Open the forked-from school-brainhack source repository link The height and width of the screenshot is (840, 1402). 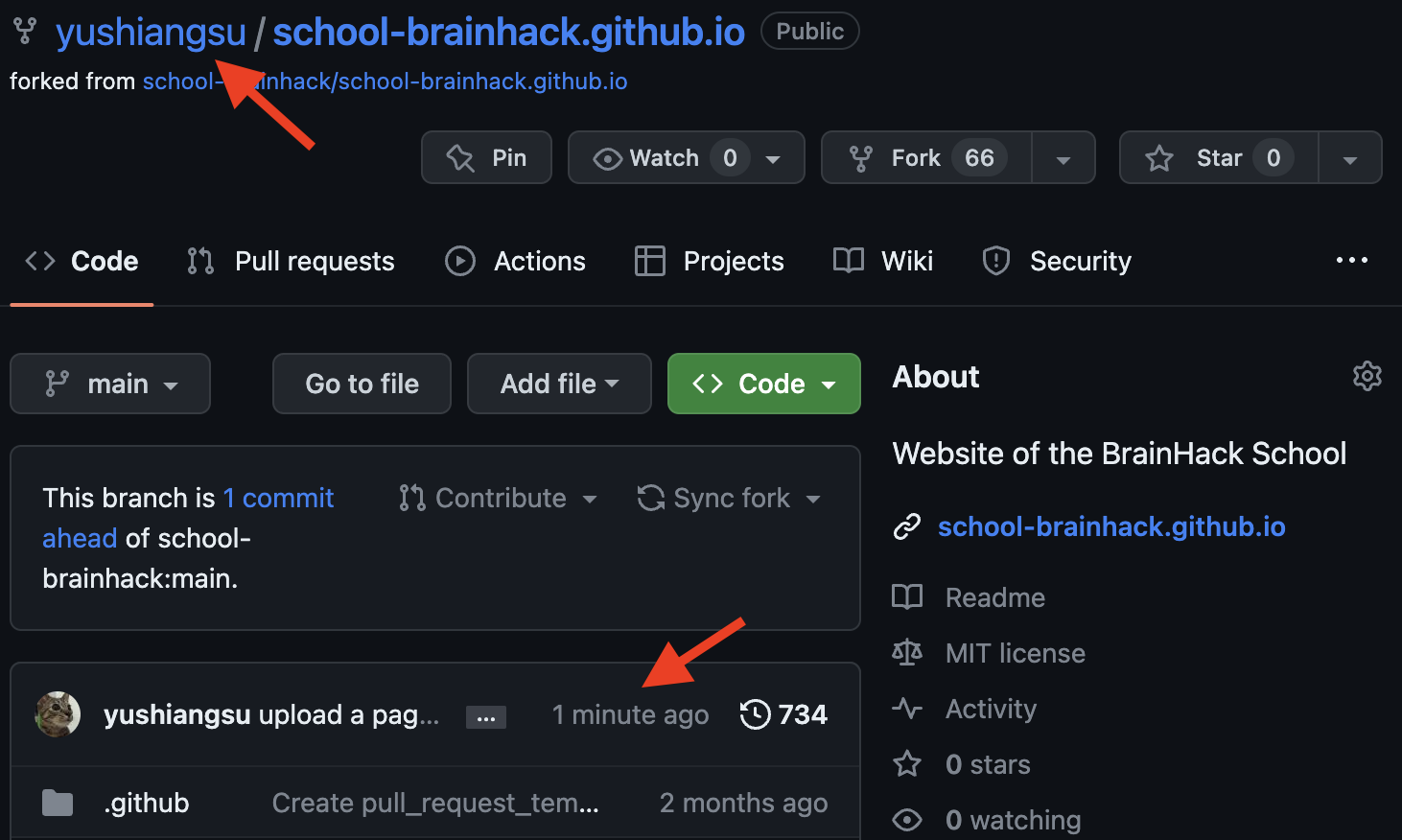[x=385, y=82]
